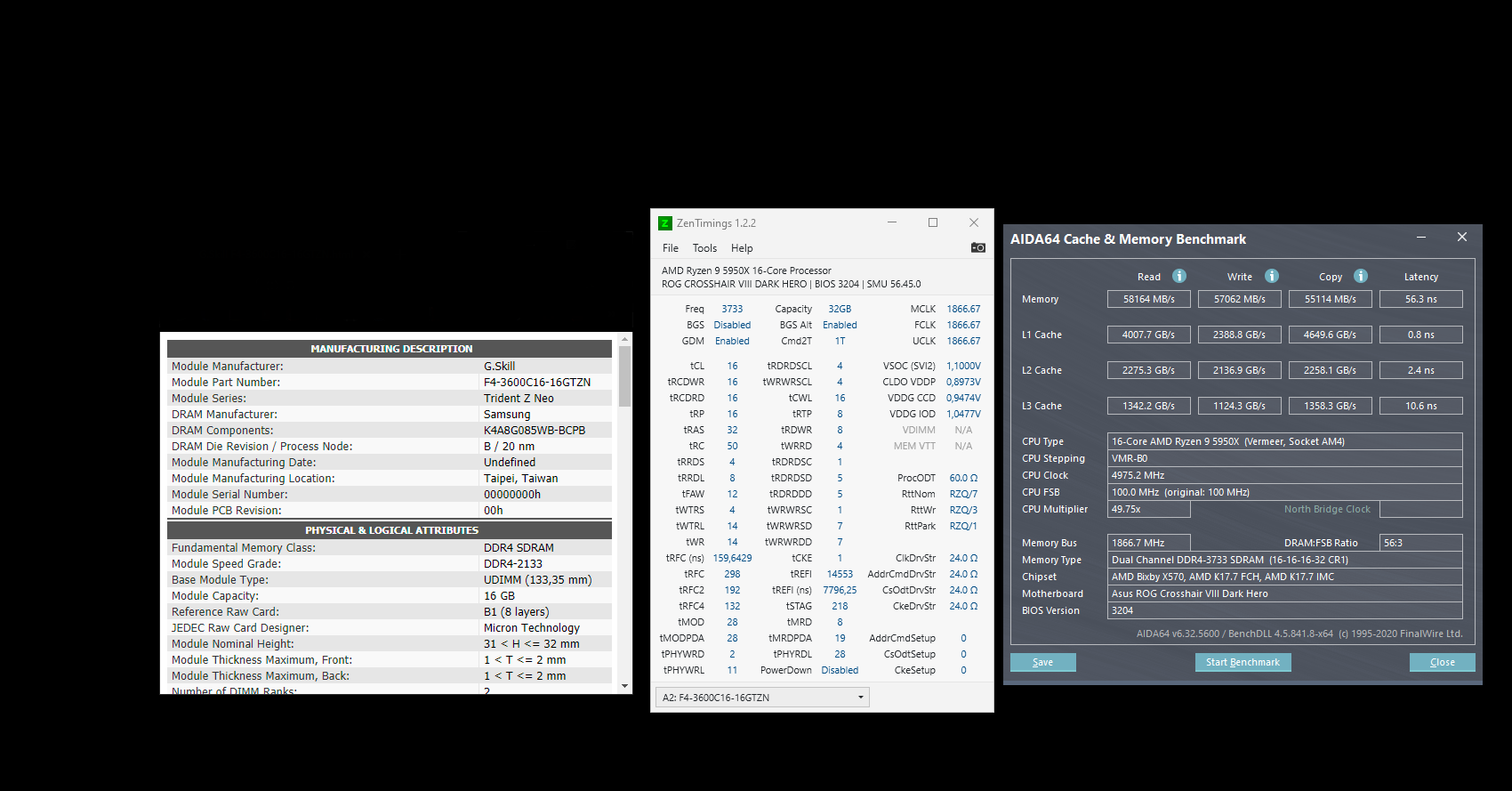Click the SPD window vertical scrollbar thumb

(x=625, y=376)
